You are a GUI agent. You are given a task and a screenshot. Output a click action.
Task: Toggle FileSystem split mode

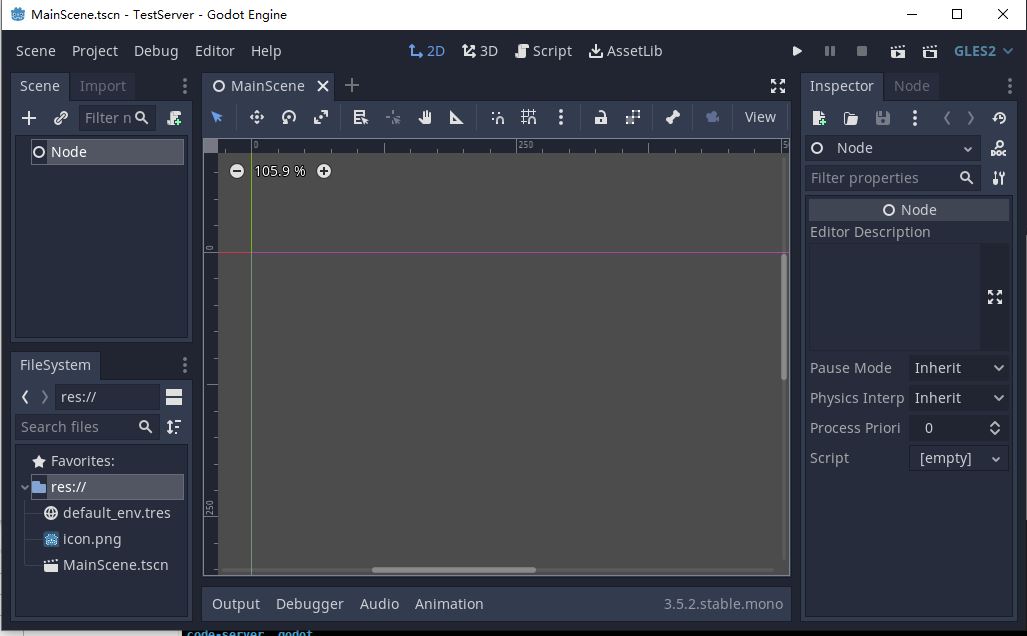click(x=174, y=397)
